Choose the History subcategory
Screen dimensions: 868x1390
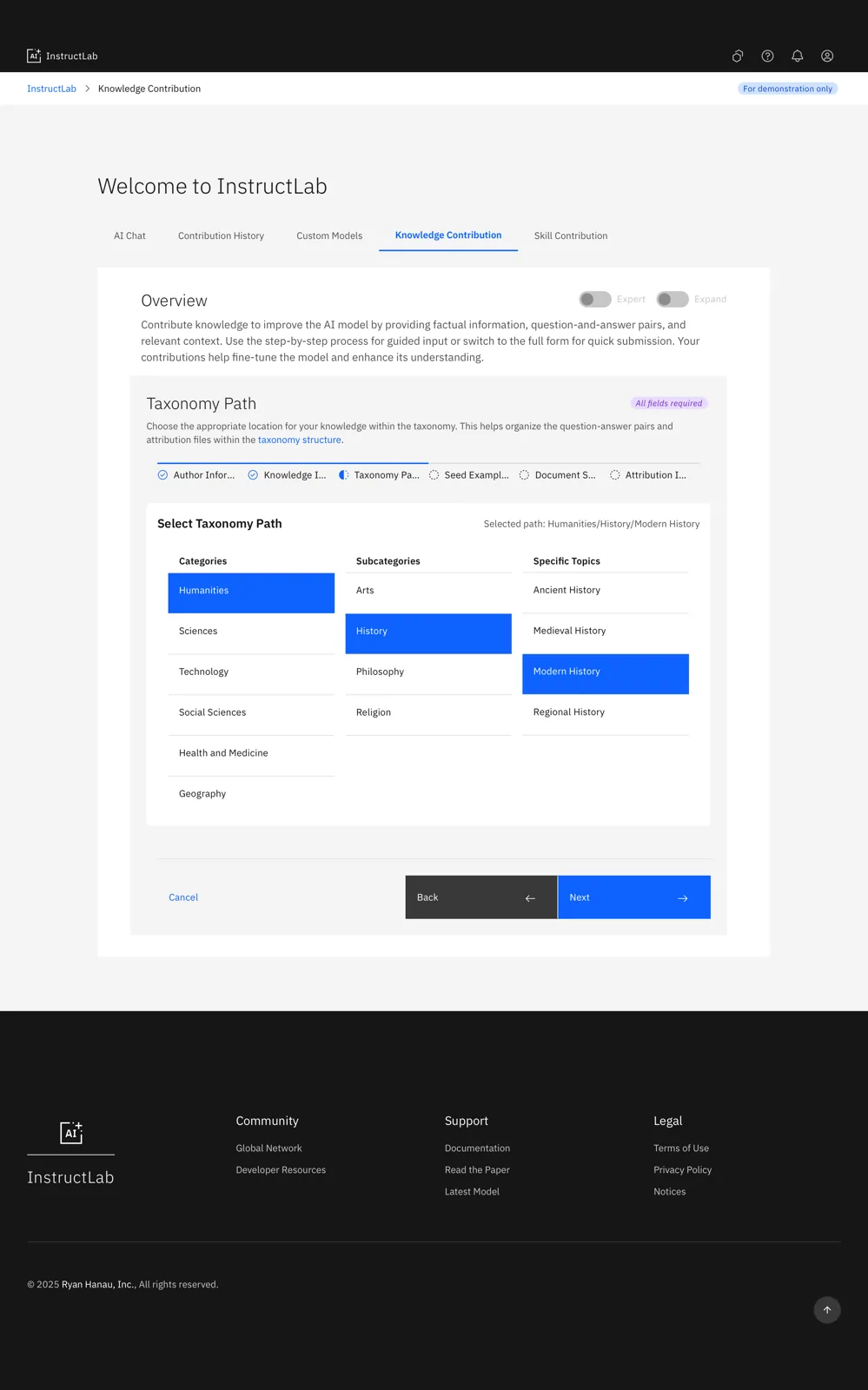click(428, 633)
